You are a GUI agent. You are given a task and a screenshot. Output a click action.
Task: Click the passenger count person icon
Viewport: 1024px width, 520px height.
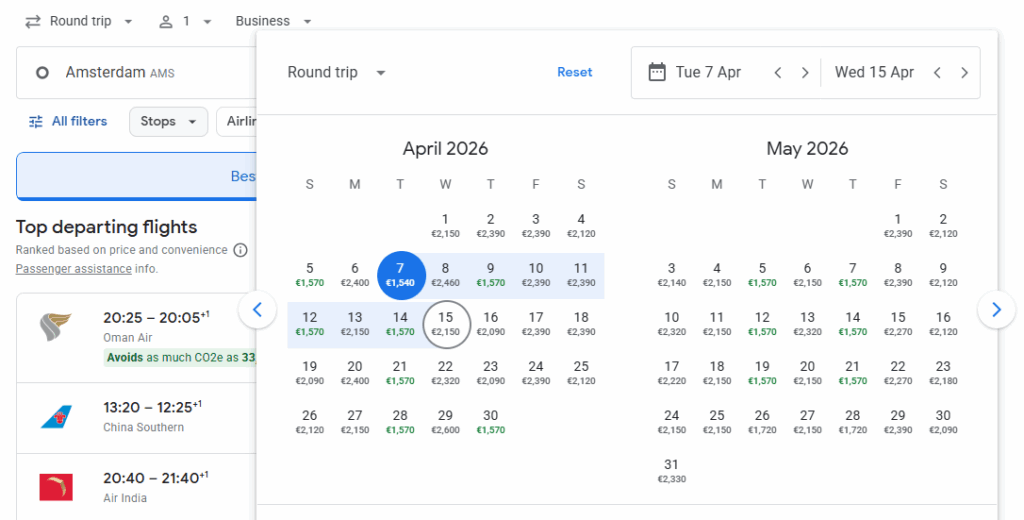(x=166, y=22)
